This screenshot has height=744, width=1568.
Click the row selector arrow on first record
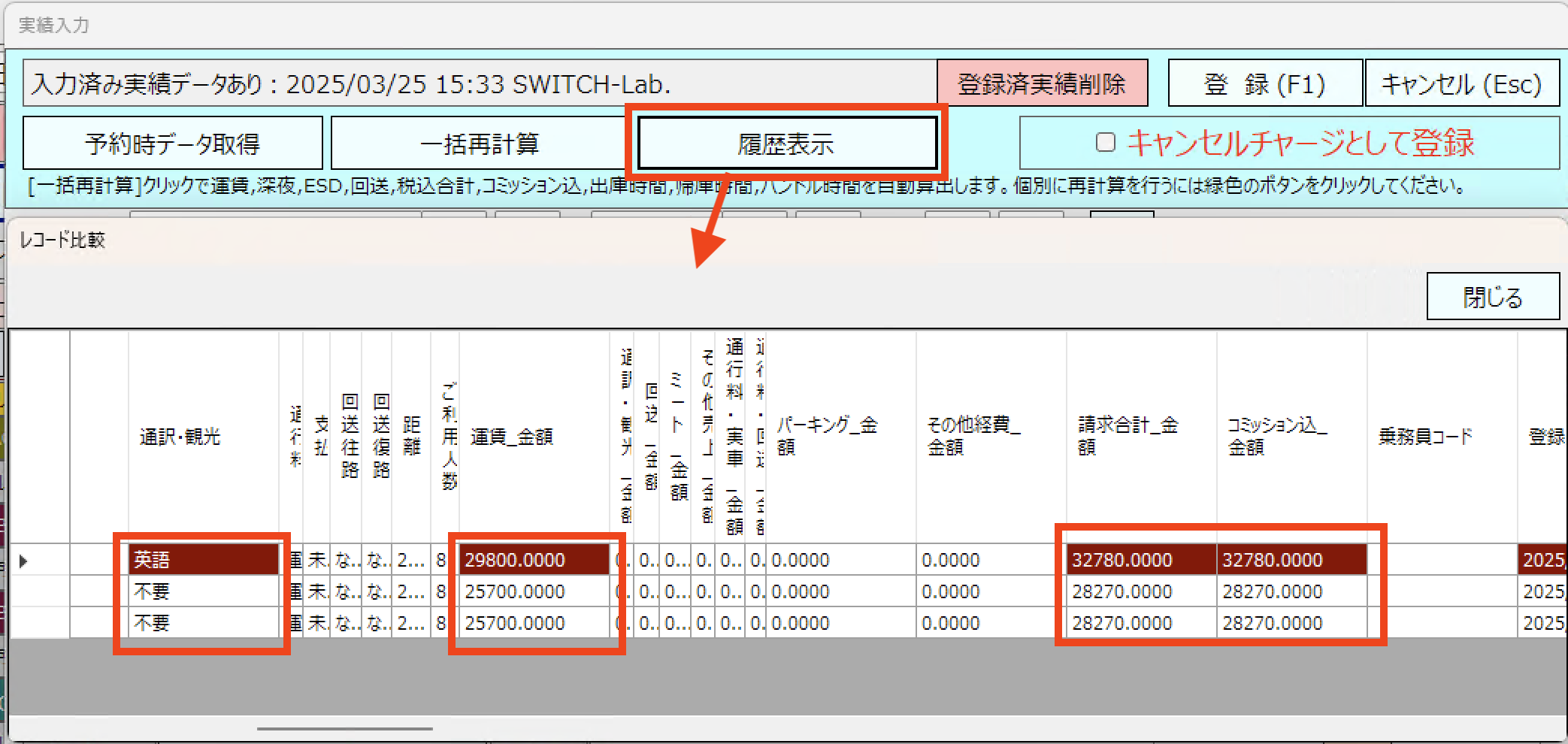click(x=24, y=559)
